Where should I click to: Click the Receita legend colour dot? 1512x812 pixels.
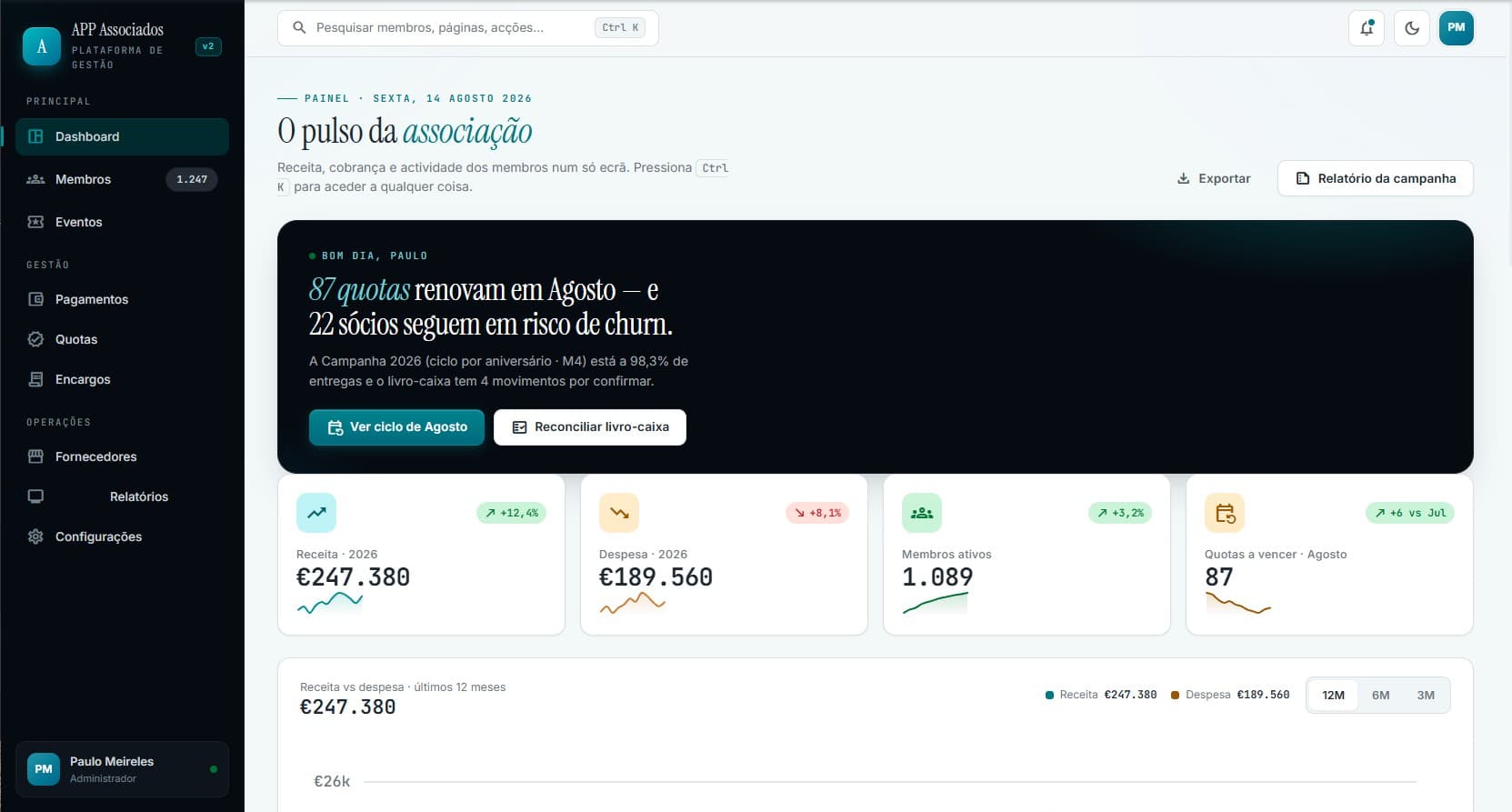tap(1050, 696)
